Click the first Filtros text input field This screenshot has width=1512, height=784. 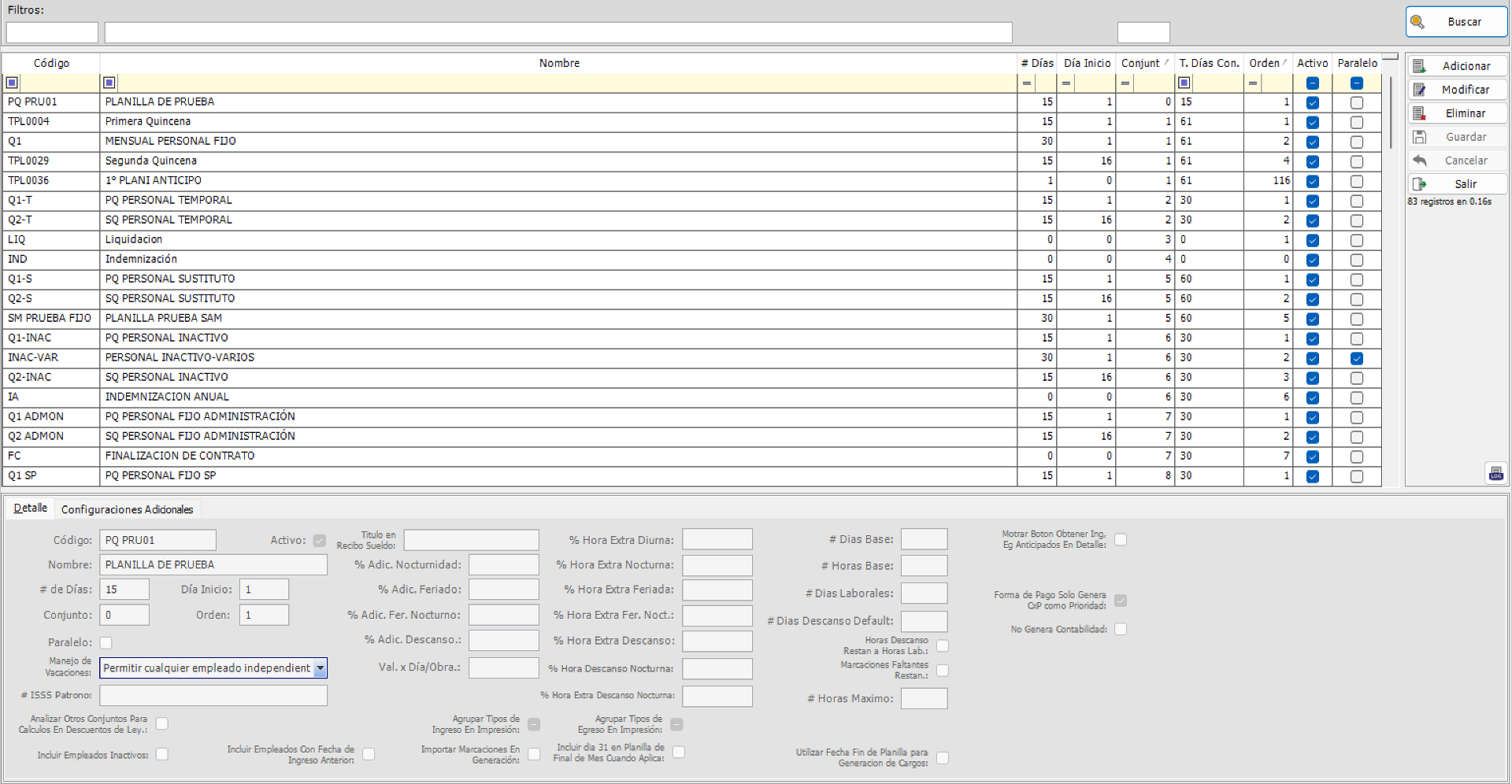(x=52, y=32)
